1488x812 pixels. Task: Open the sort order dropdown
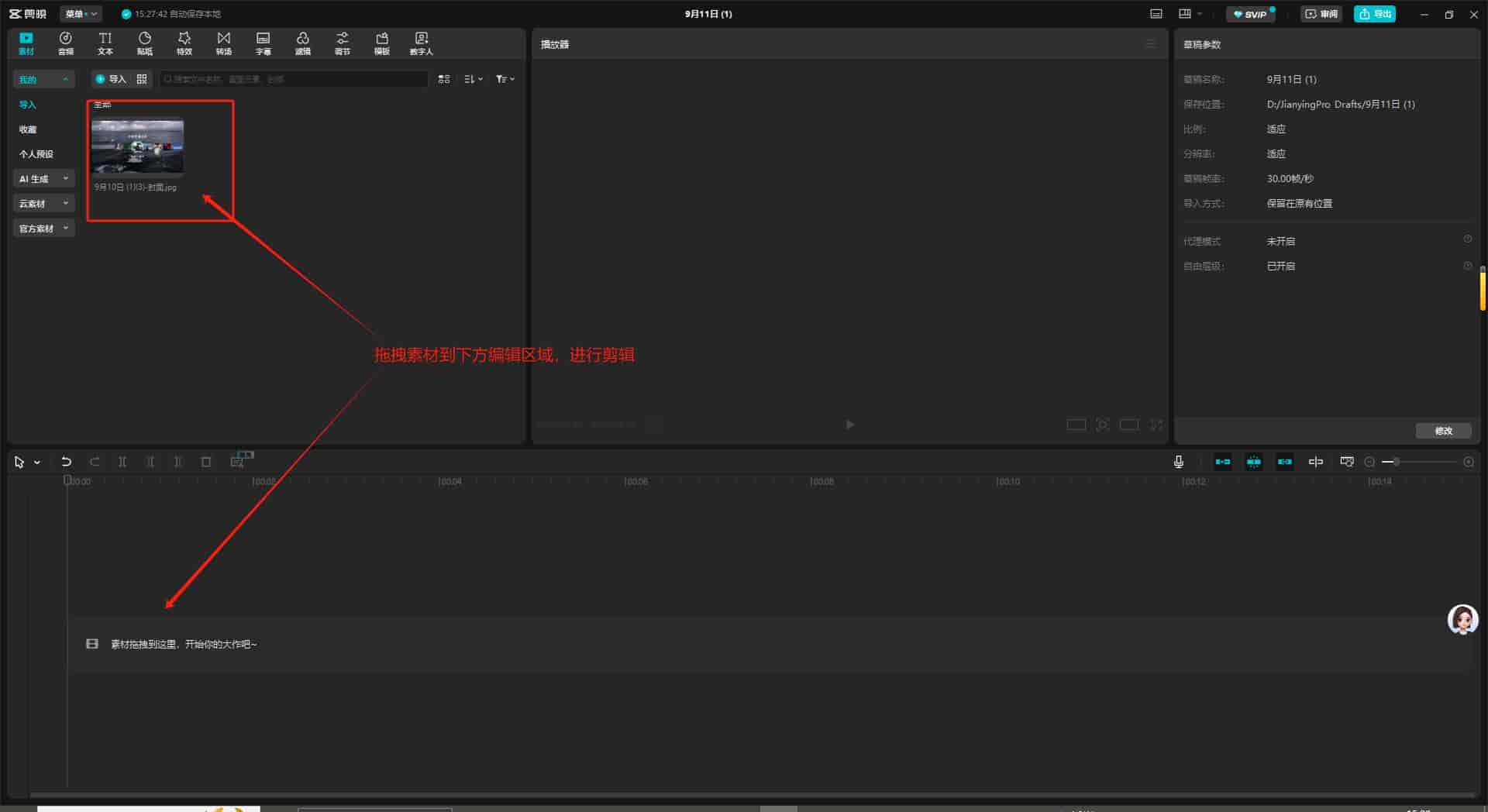(473, 79)
